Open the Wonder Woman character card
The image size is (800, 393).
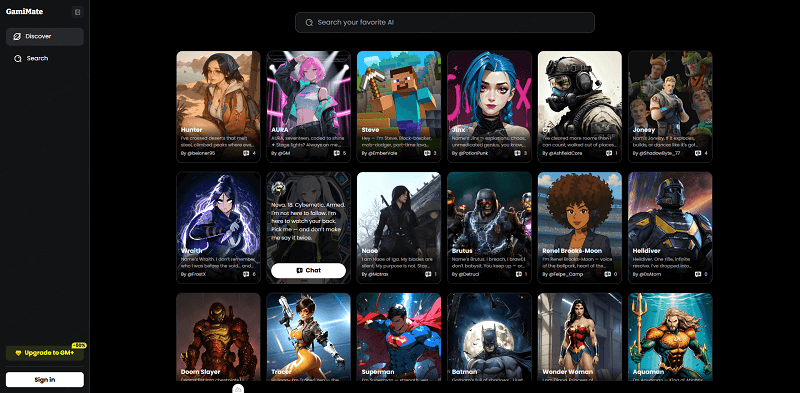pyautogui.click(x=580, y=337)
